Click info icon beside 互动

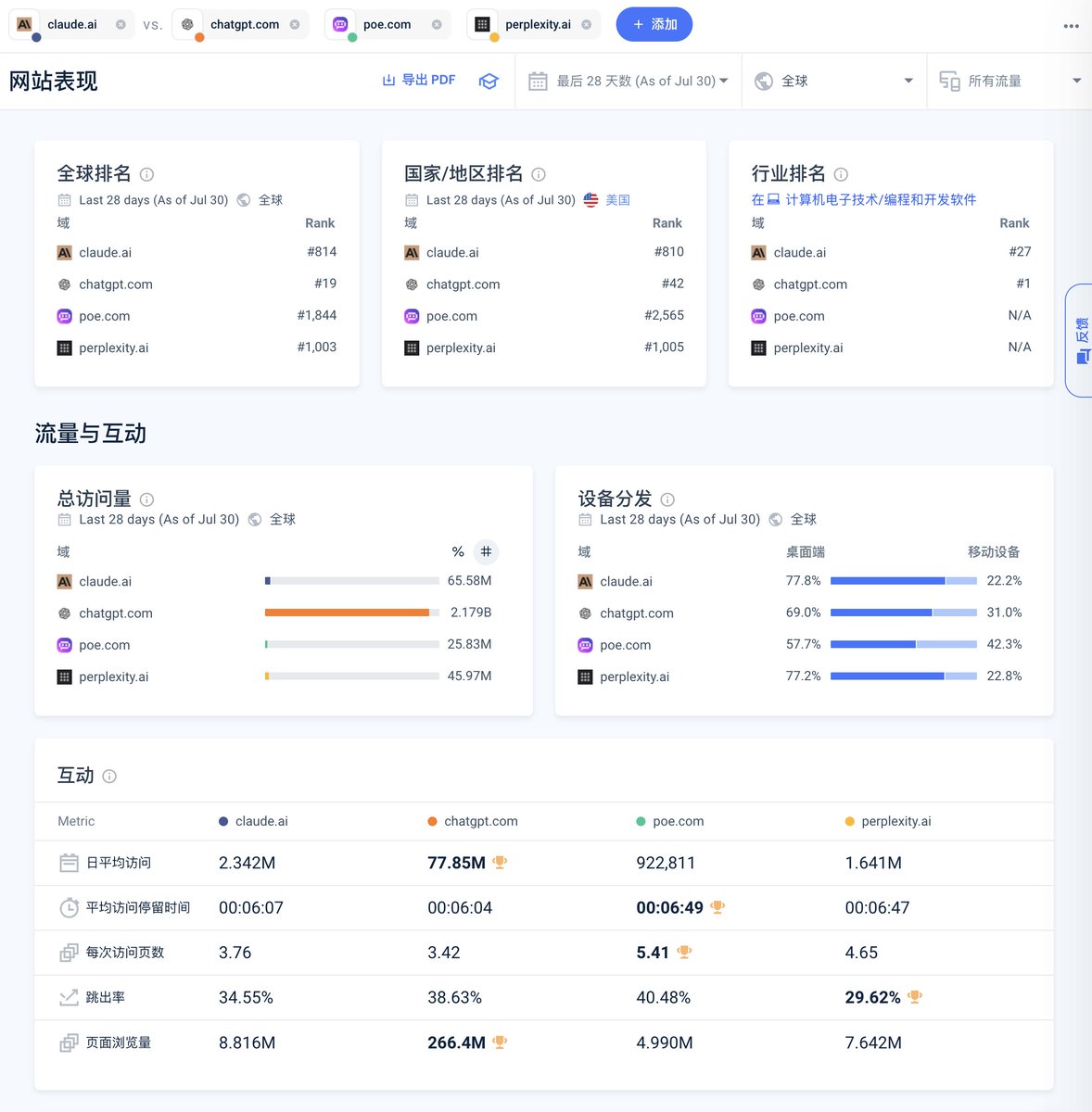coord(109,777)
